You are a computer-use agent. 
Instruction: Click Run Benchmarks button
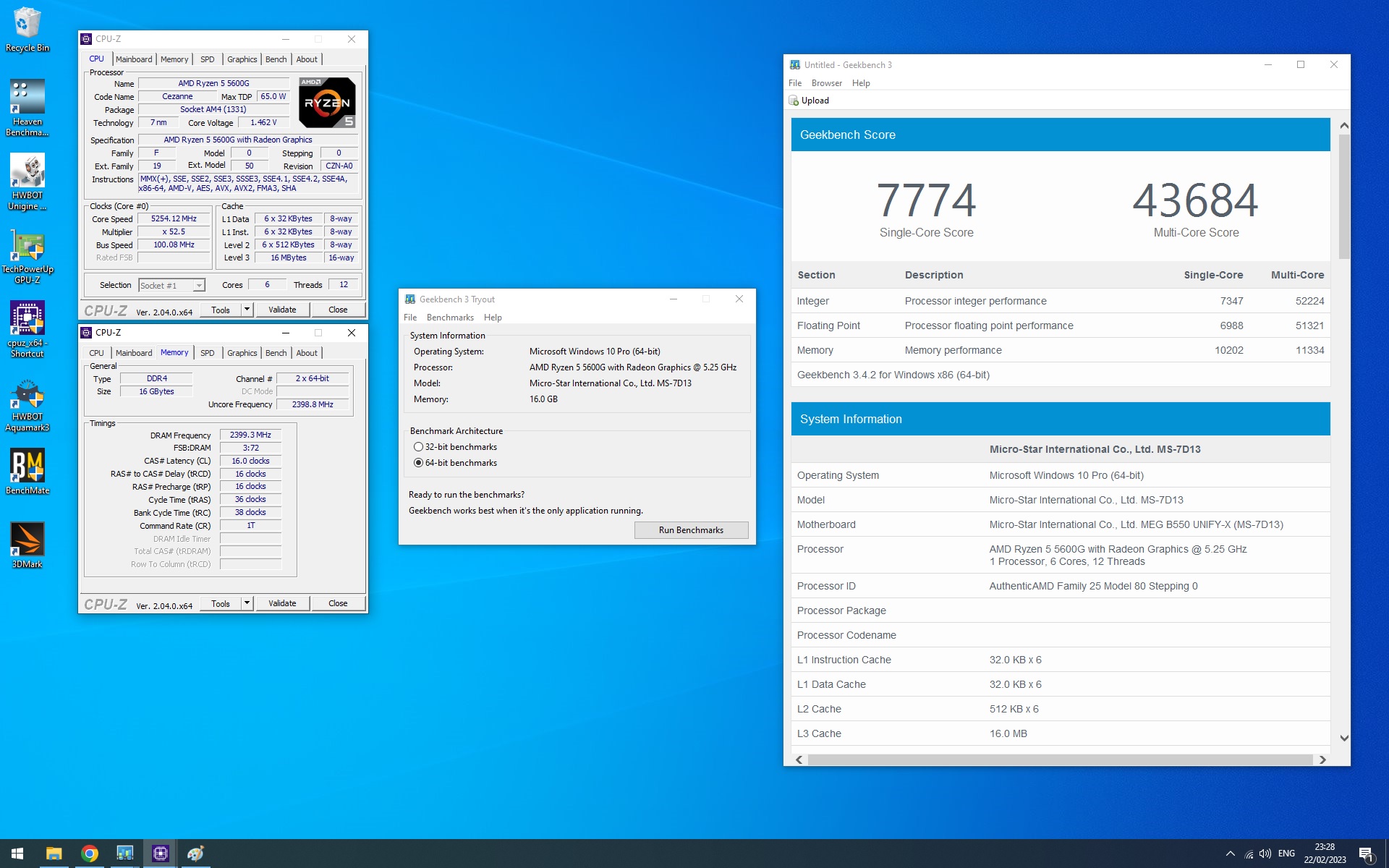[x=691, y=530]
